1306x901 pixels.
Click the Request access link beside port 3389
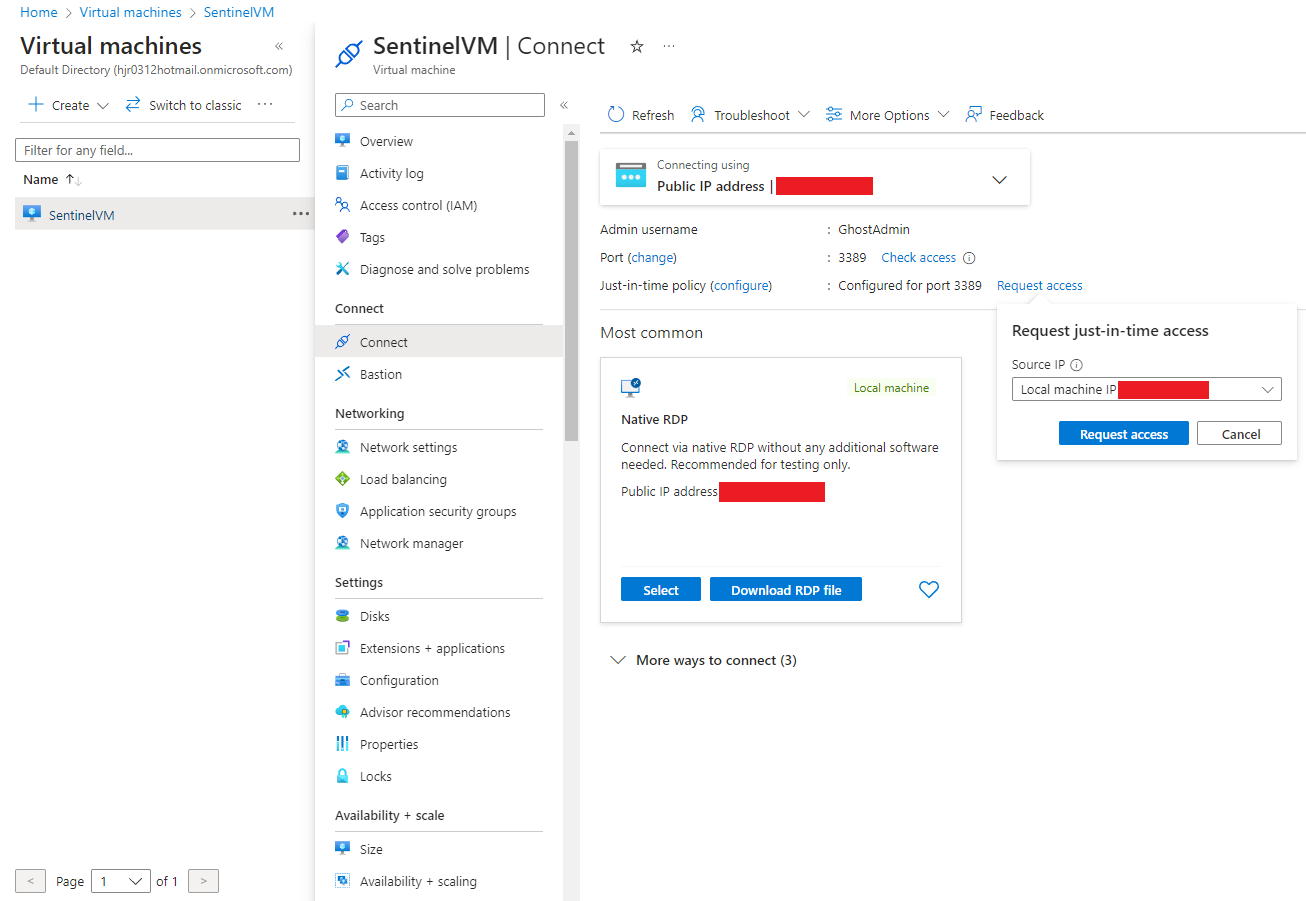coord(1040,285)
